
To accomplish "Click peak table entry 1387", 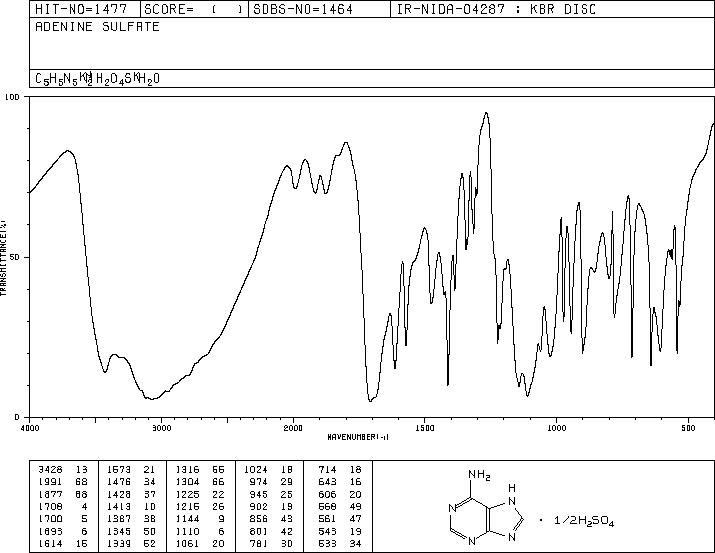I will click(x=119, y=519).
